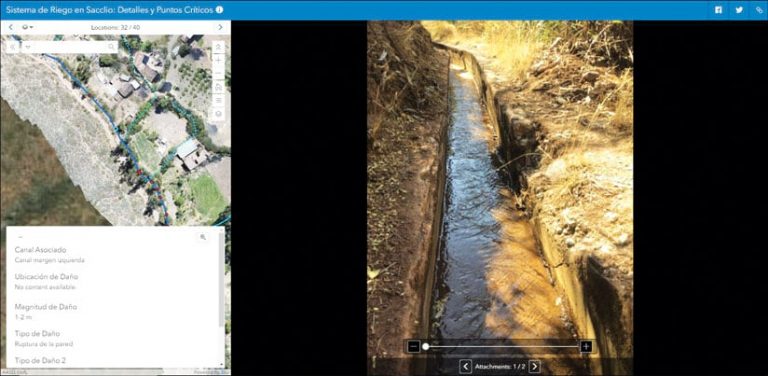Minimize the popup details panel
Viewport: 768px width, 376px height.
tap(20, 236)
